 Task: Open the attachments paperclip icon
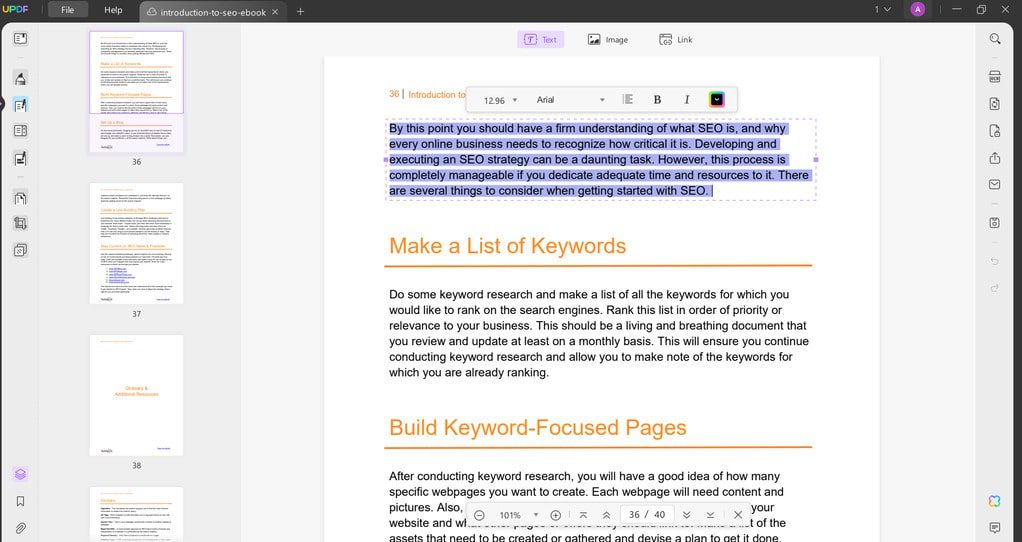(x=20, y=528)
